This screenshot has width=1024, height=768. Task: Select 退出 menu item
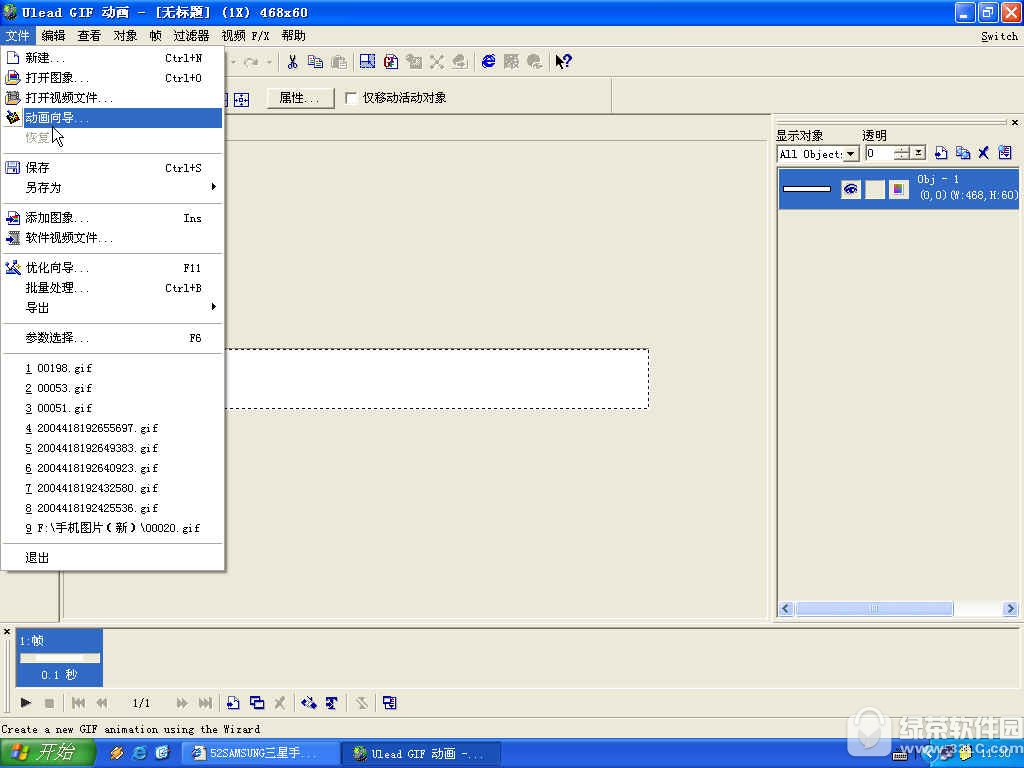112,558
